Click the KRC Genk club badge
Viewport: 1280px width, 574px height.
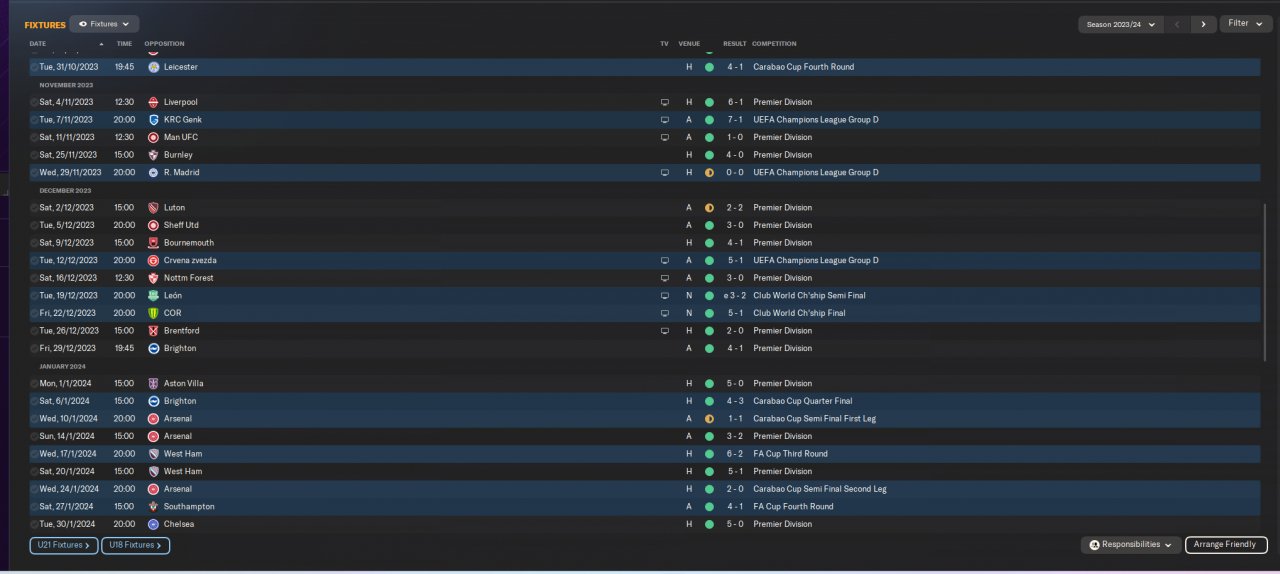pos(153,120)
